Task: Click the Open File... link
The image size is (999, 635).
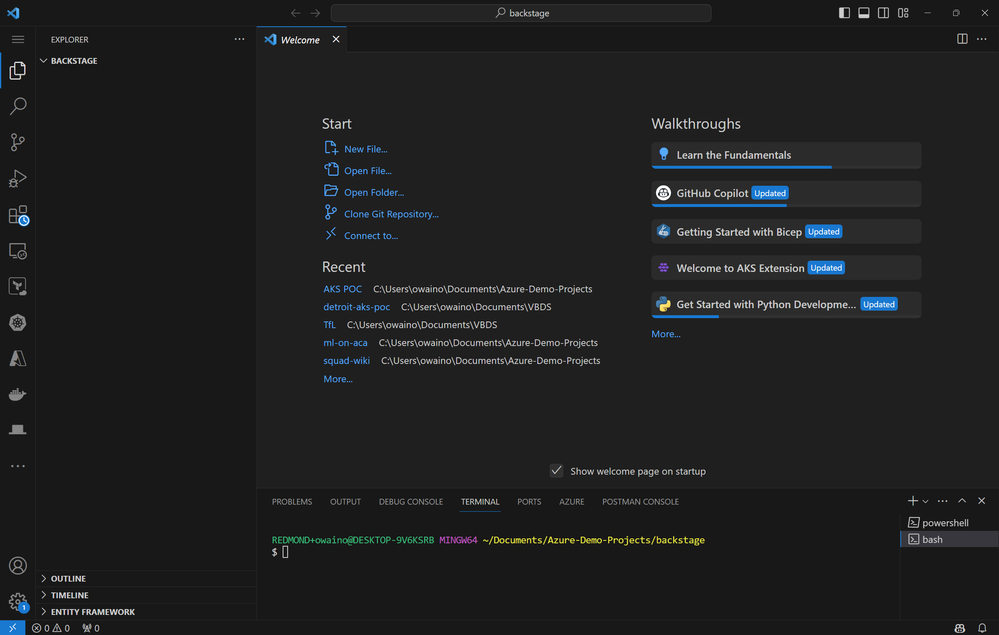Action: [368, 171]
